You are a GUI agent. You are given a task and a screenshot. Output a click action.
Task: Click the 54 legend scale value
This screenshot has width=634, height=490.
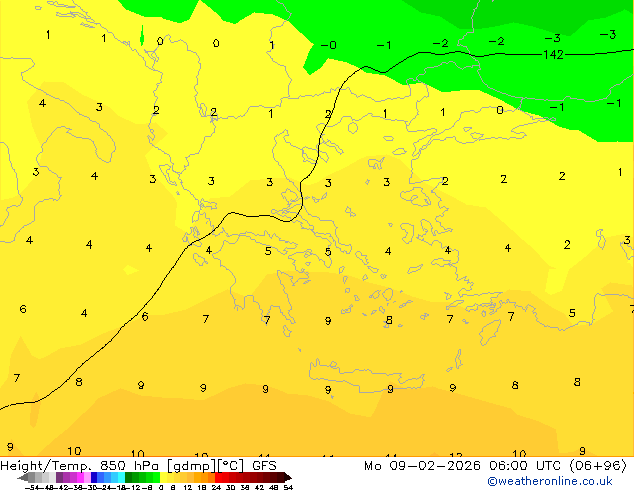[288, 487]
